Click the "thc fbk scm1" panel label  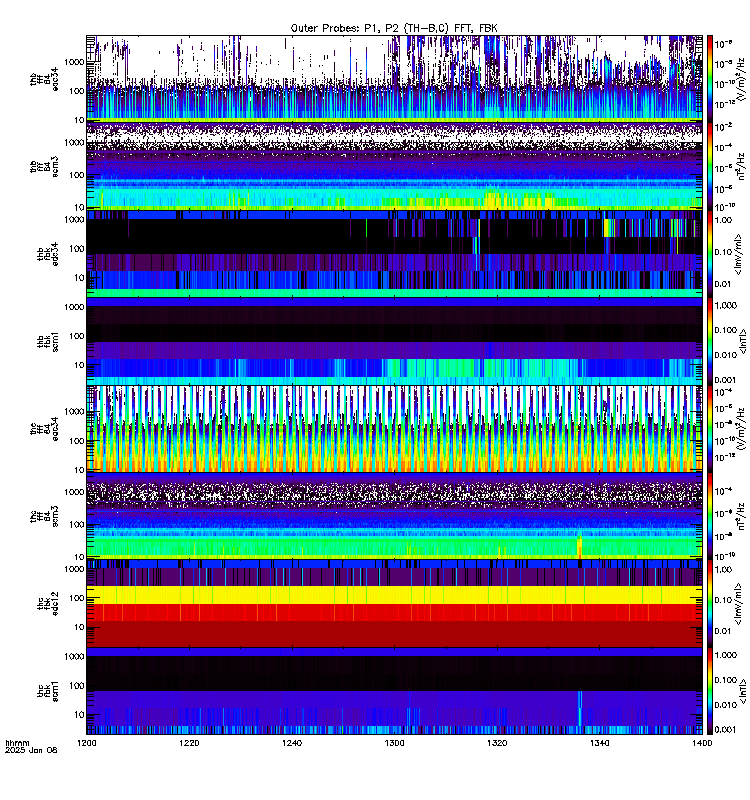(x=47, y=691)
